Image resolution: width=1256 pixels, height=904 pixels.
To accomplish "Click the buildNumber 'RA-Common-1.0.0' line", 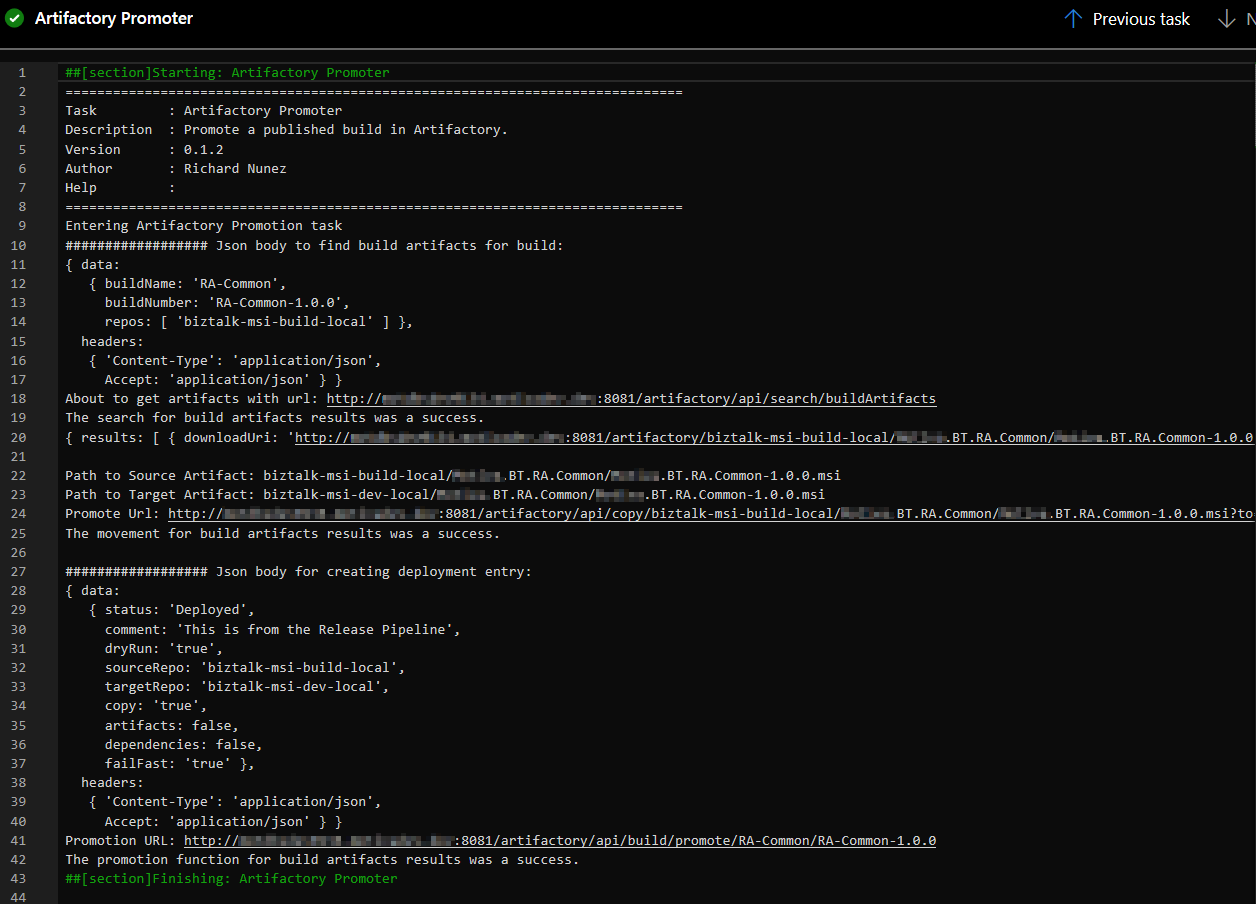I will (x=227, y=303).
